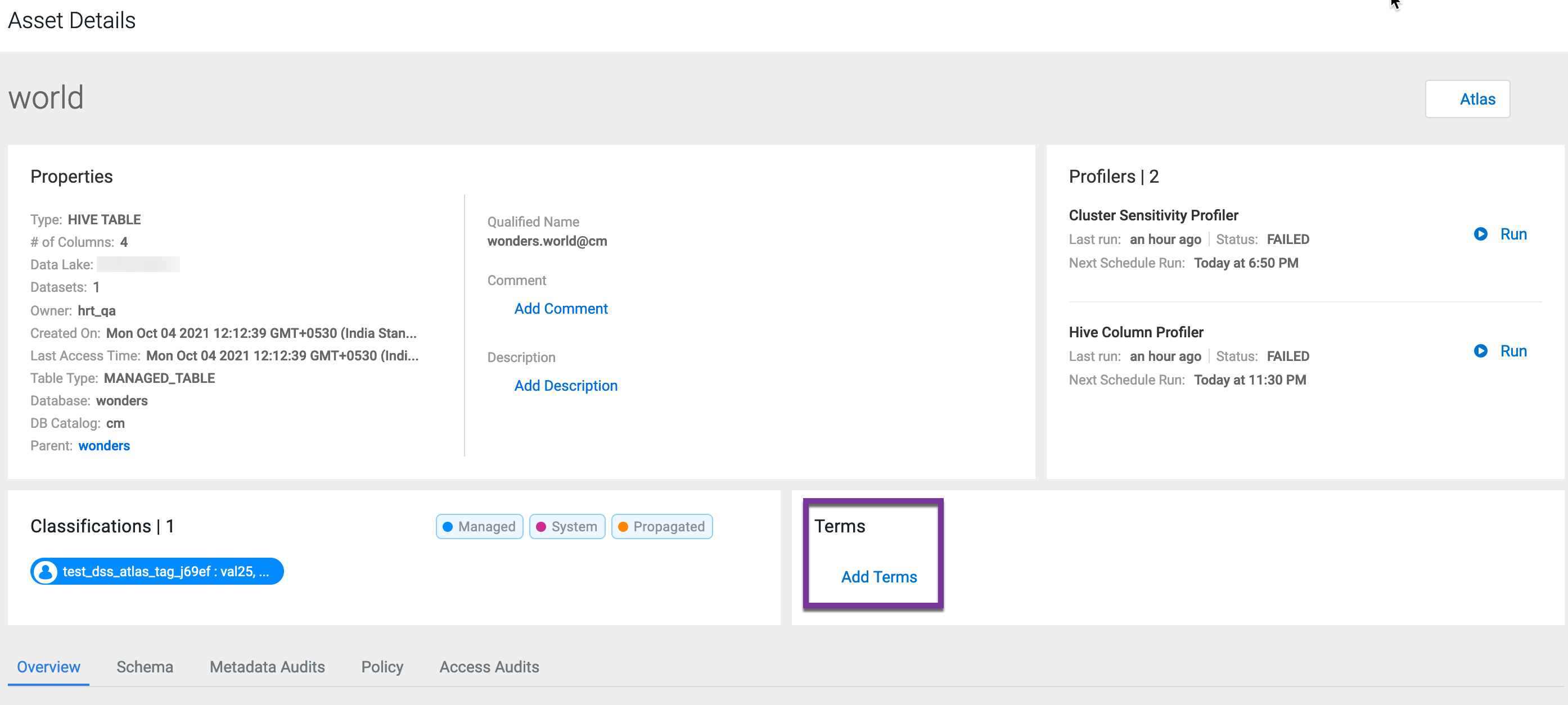Click the Add Description link
1568x705 pixels.
565,386
